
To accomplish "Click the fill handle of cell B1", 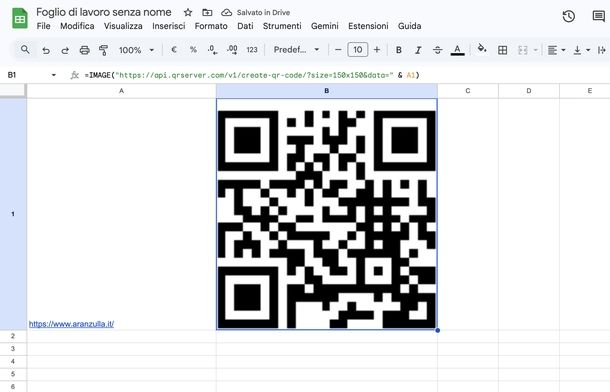I will coord(438,330).
